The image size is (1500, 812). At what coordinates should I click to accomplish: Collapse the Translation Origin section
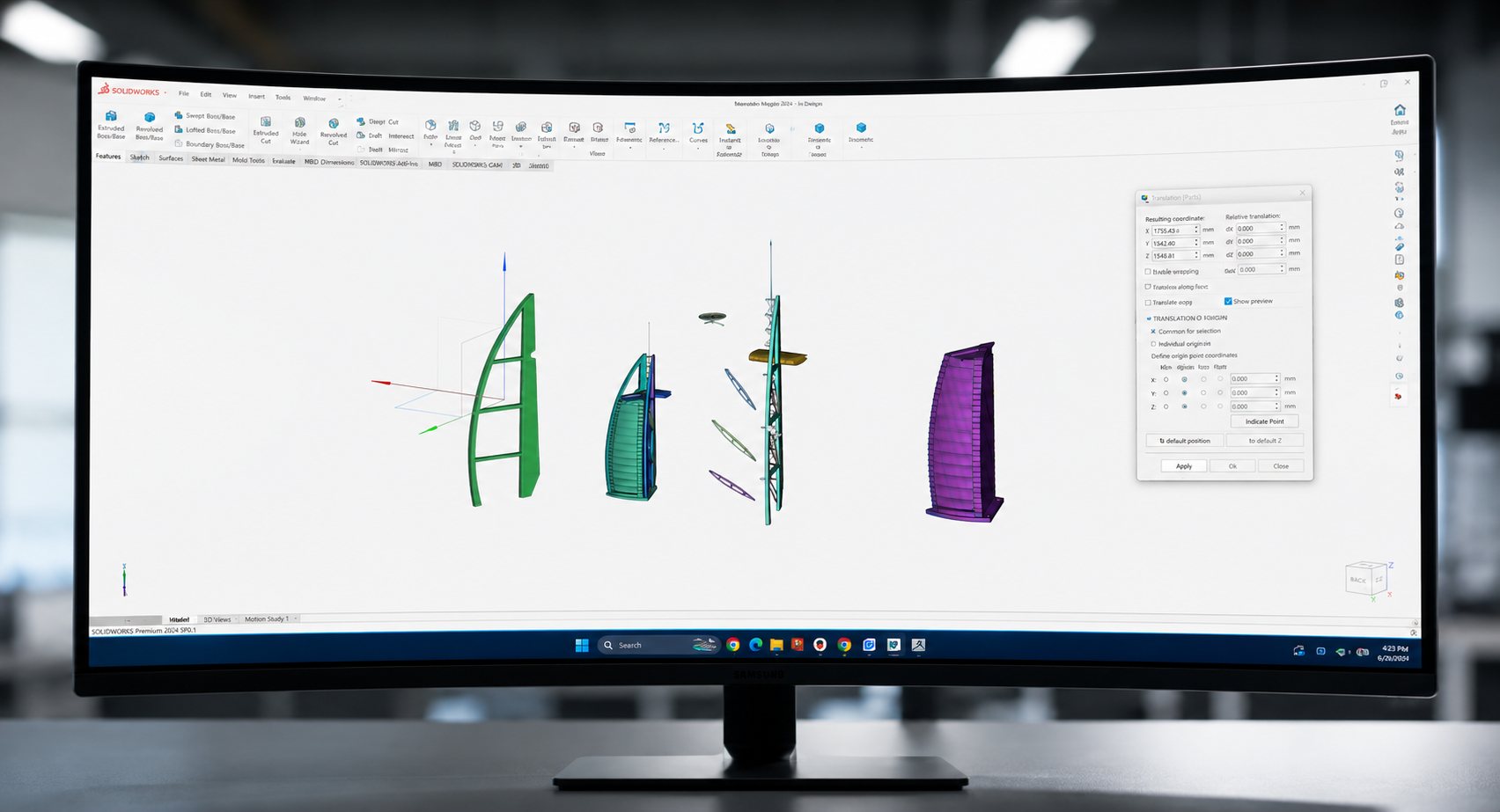pos(1149,318)
